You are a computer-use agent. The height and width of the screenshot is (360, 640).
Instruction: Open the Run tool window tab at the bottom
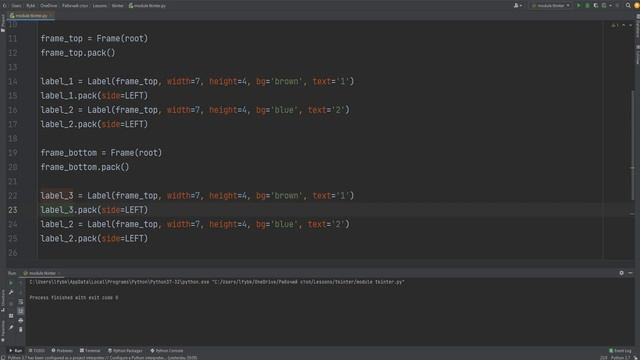16,351
